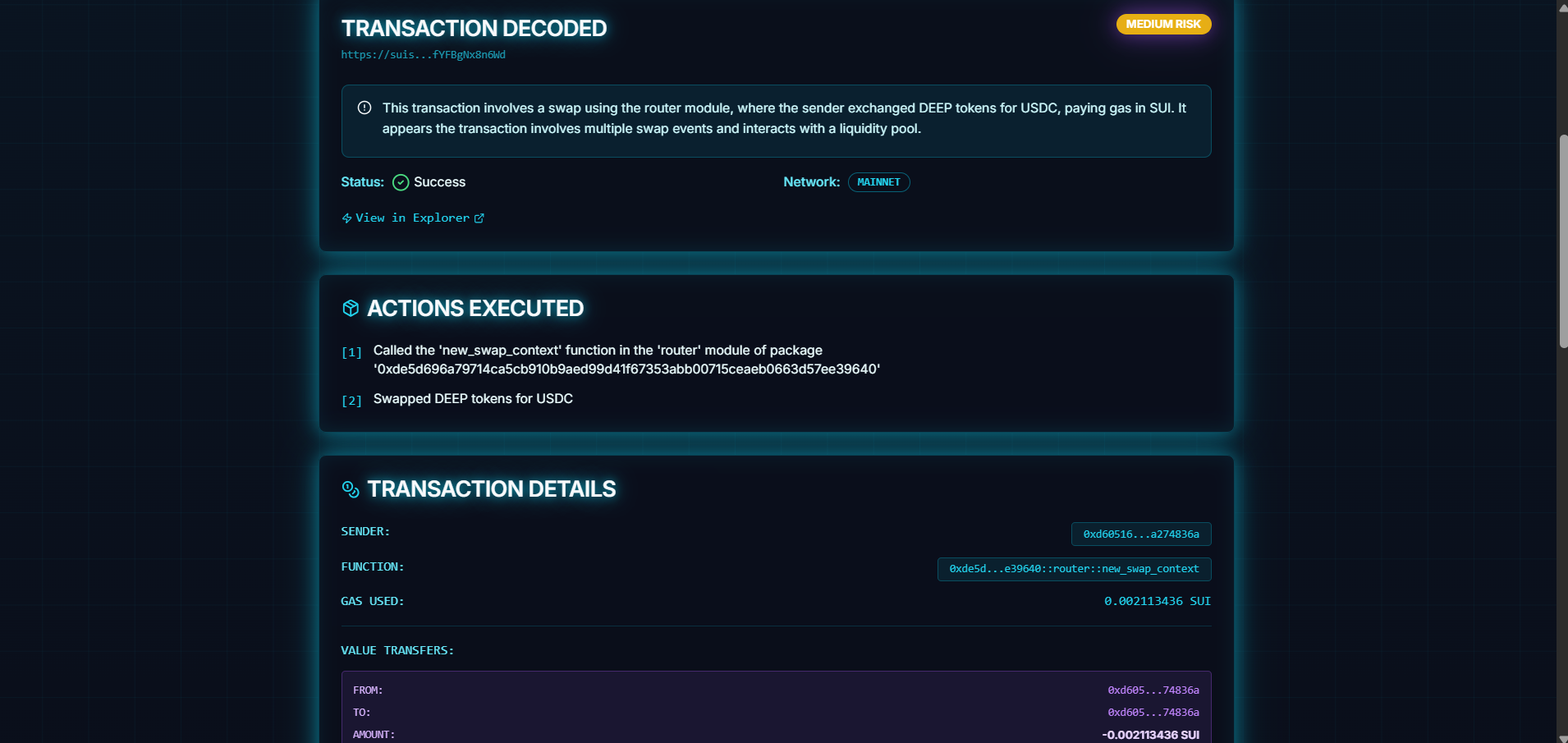Click the lightning bolt icon before View in Explorer
Image resolution: width=1568 pixels, height=743 pixels.
[346, 218]
